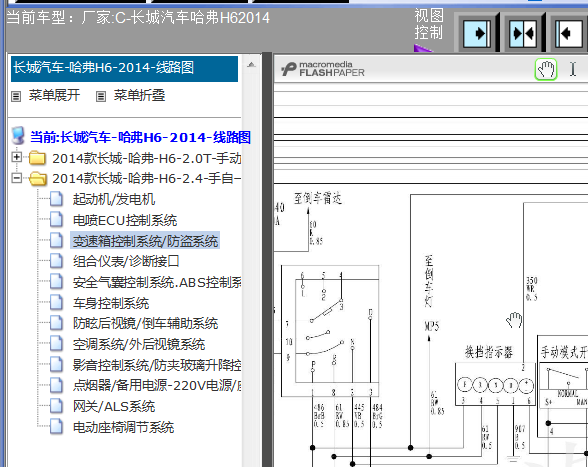This screenshot has height=467, width=588.
Task: Click 至倒车雷达 label in the diagram
Action: 318,198
